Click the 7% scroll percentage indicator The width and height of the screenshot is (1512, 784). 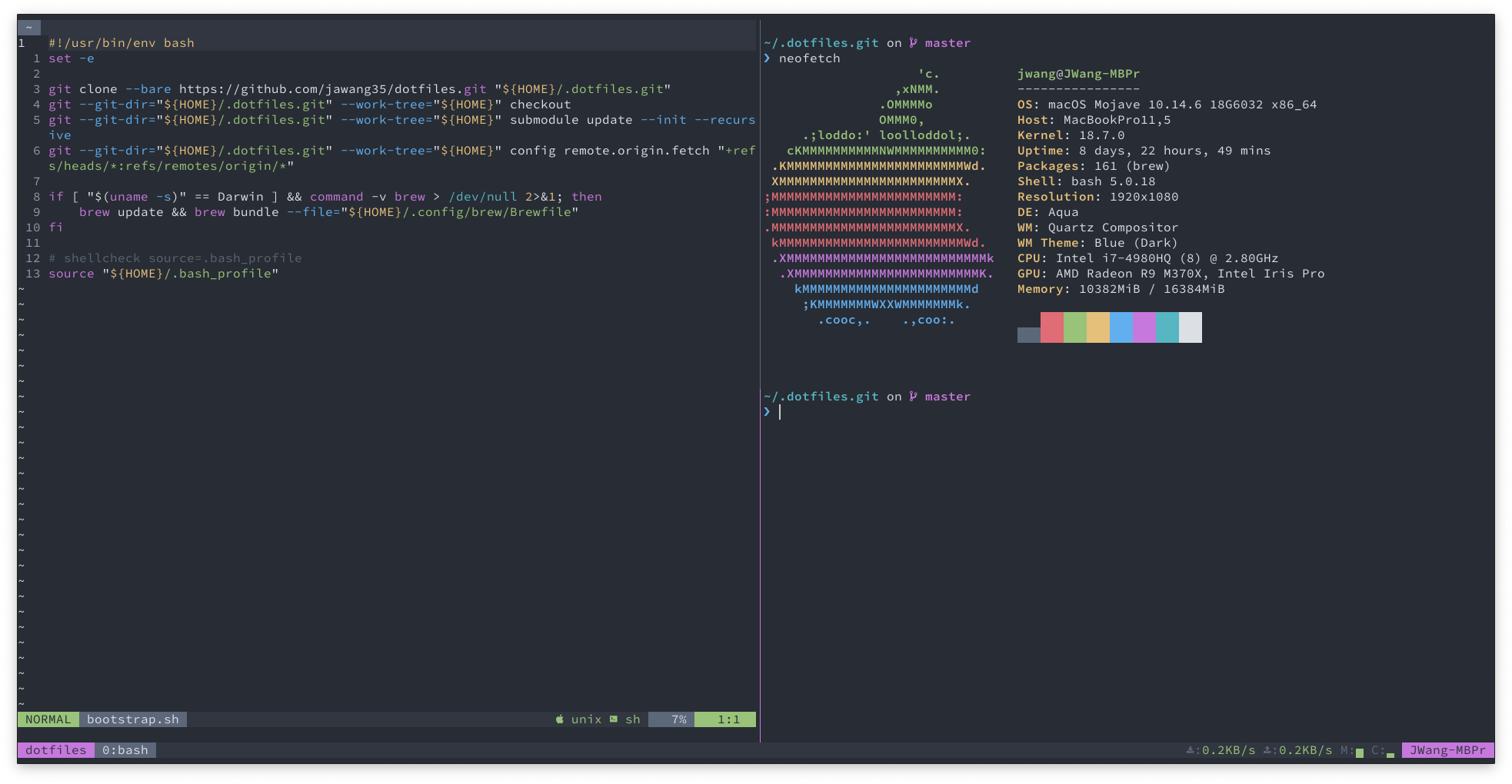pyautogui.click(x=671, y=719)
